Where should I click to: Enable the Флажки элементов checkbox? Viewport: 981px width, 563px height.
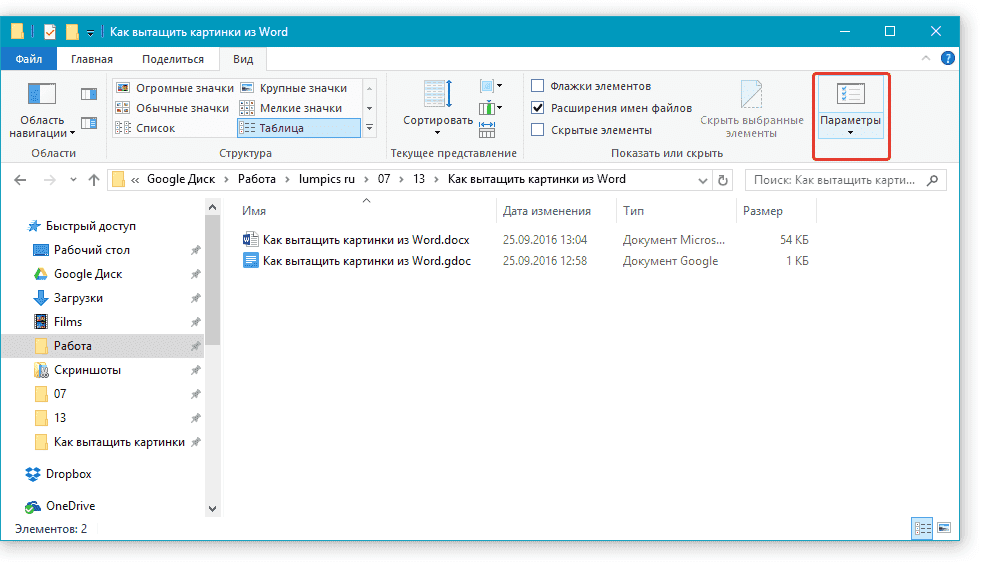click(538, 86)
